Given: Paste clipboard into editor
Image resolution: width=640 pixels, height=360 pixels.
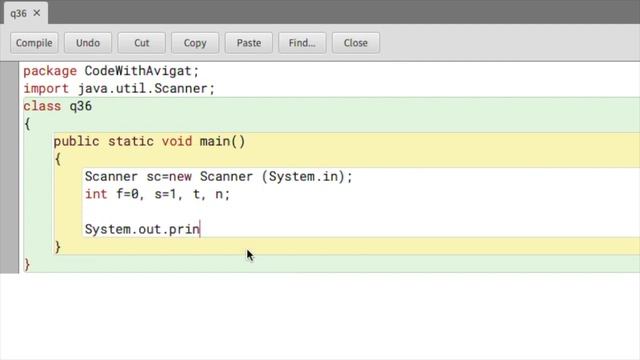Looking at the screenshot, I should coord(249,43).
